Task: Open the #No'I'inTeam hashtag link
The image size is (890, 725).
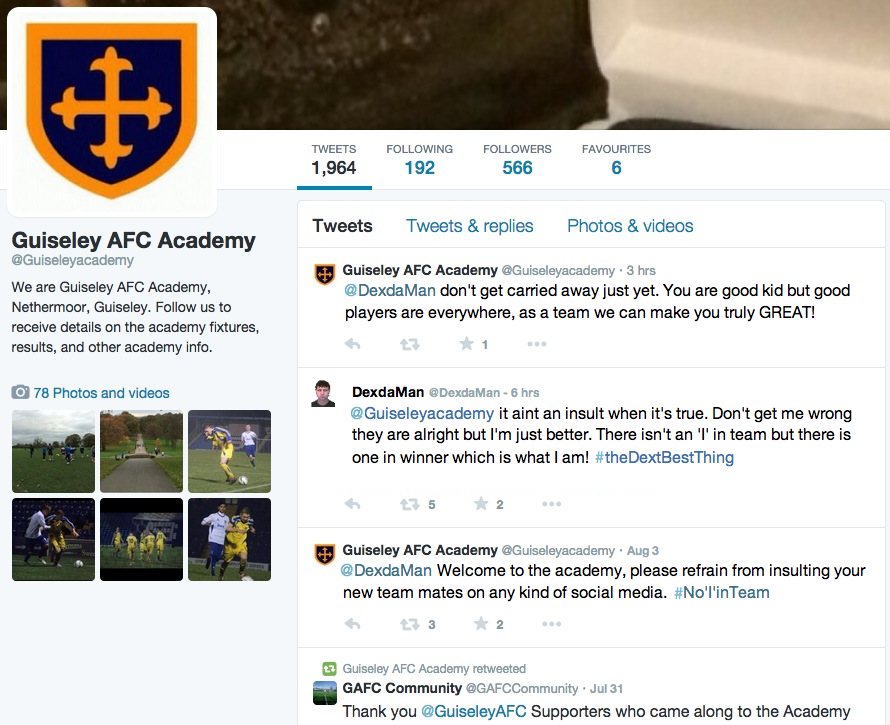Action: click(721, 593)
